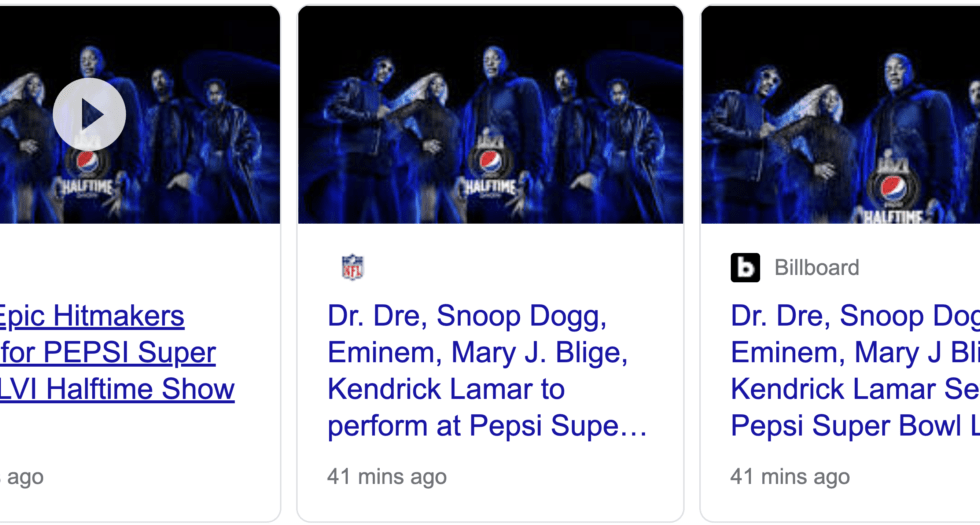Click "Kendrick Lamar to" line in NFL headline
The height and width of the screenshot is (525, 980).
(446, 389)
